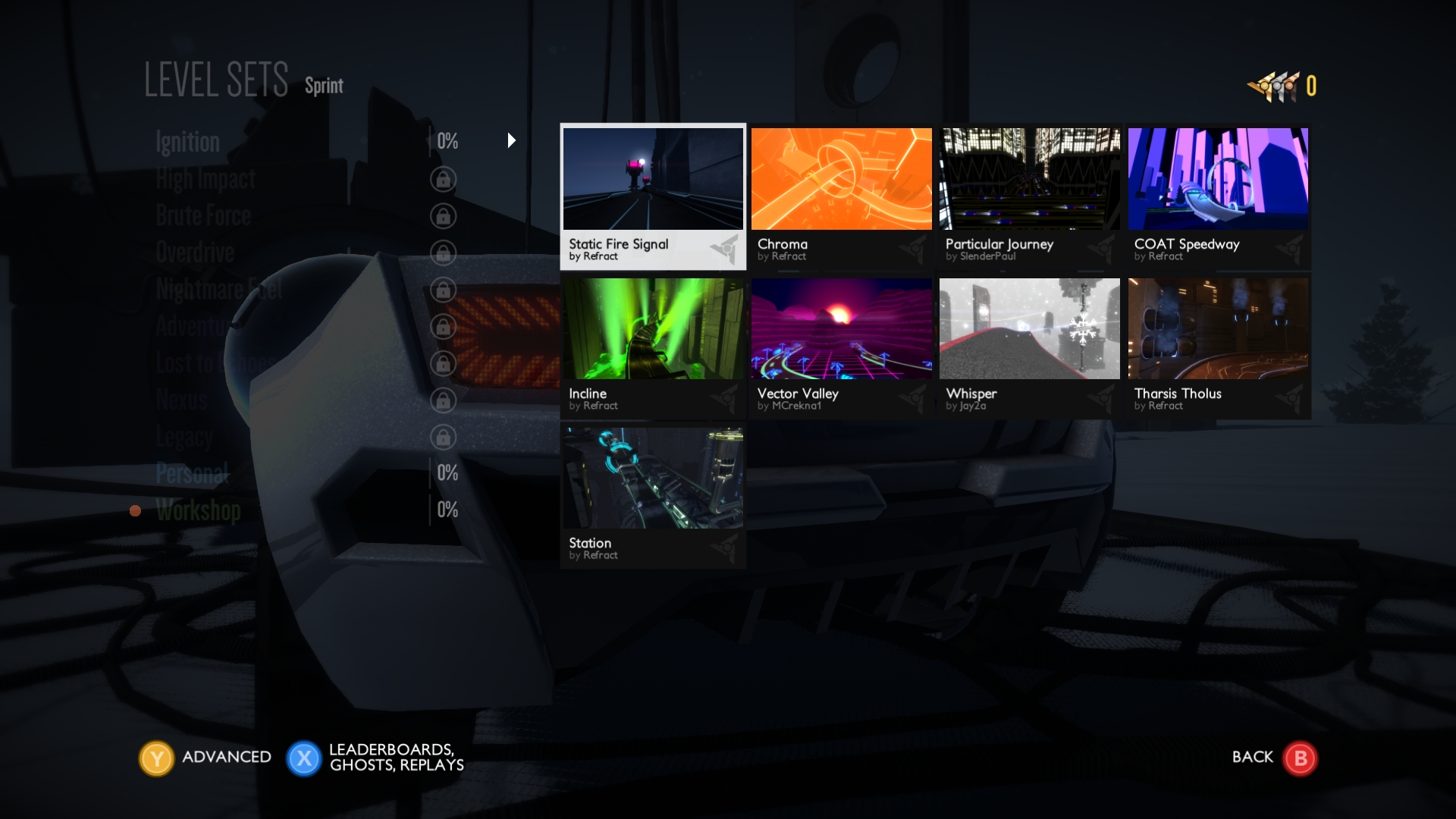Open Chroma level thumbnail
Screen dimensions: 1456x819
coord(841,179)
